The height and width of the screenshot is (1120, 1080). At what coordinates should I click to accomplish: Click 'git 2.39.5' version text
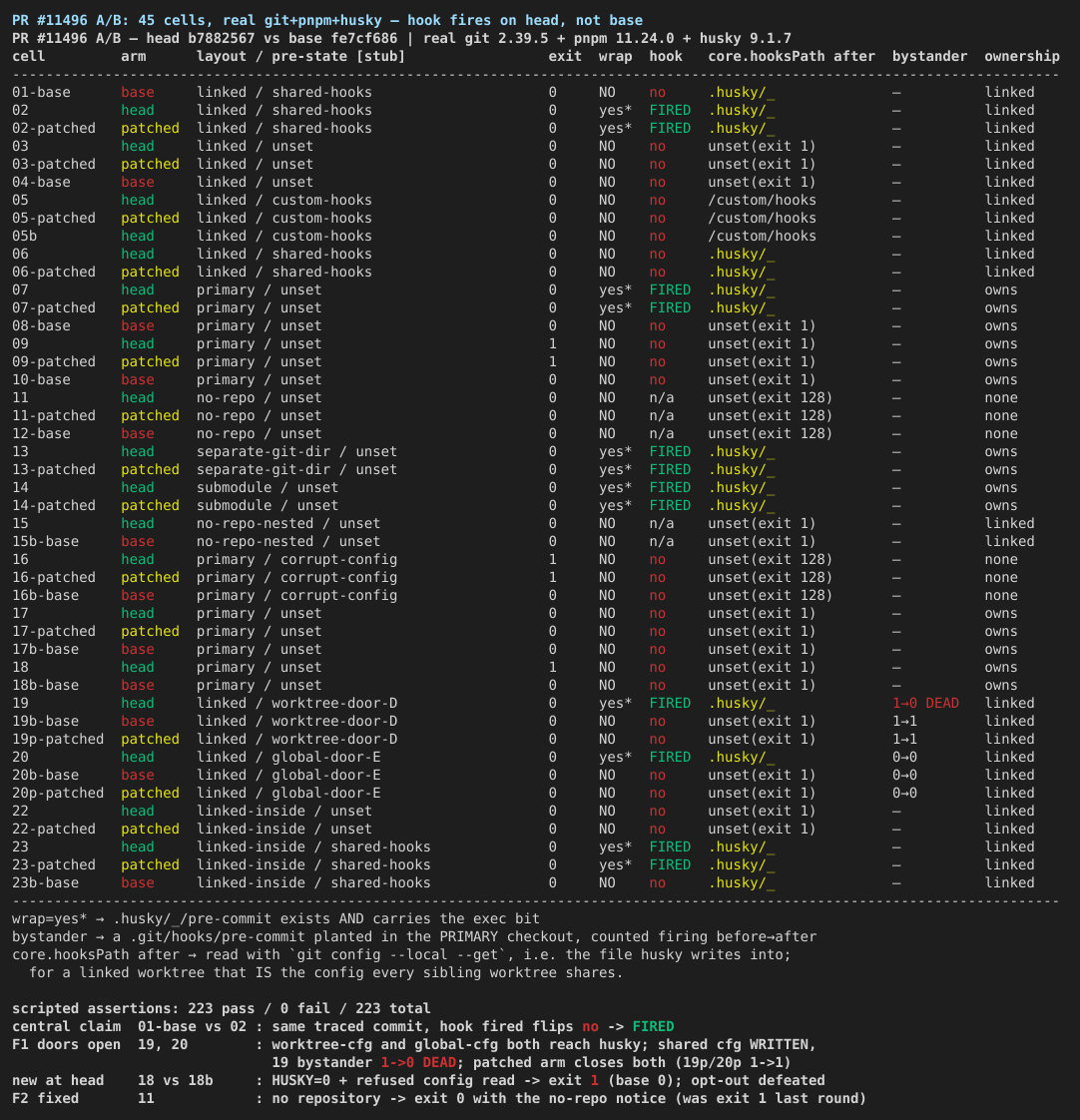click(498, 38)
